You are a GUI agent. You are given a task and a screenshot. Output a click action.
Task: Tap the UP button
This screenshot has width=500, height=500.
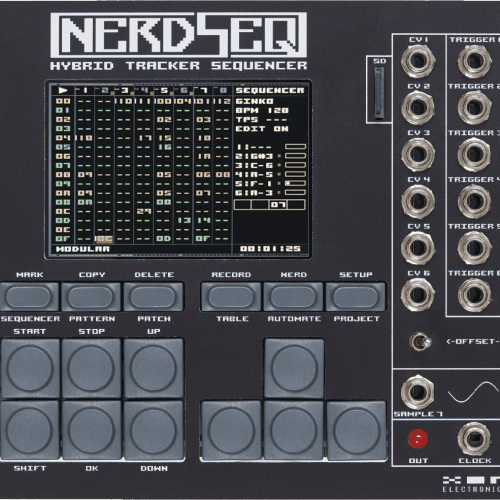tap(153, 368)
